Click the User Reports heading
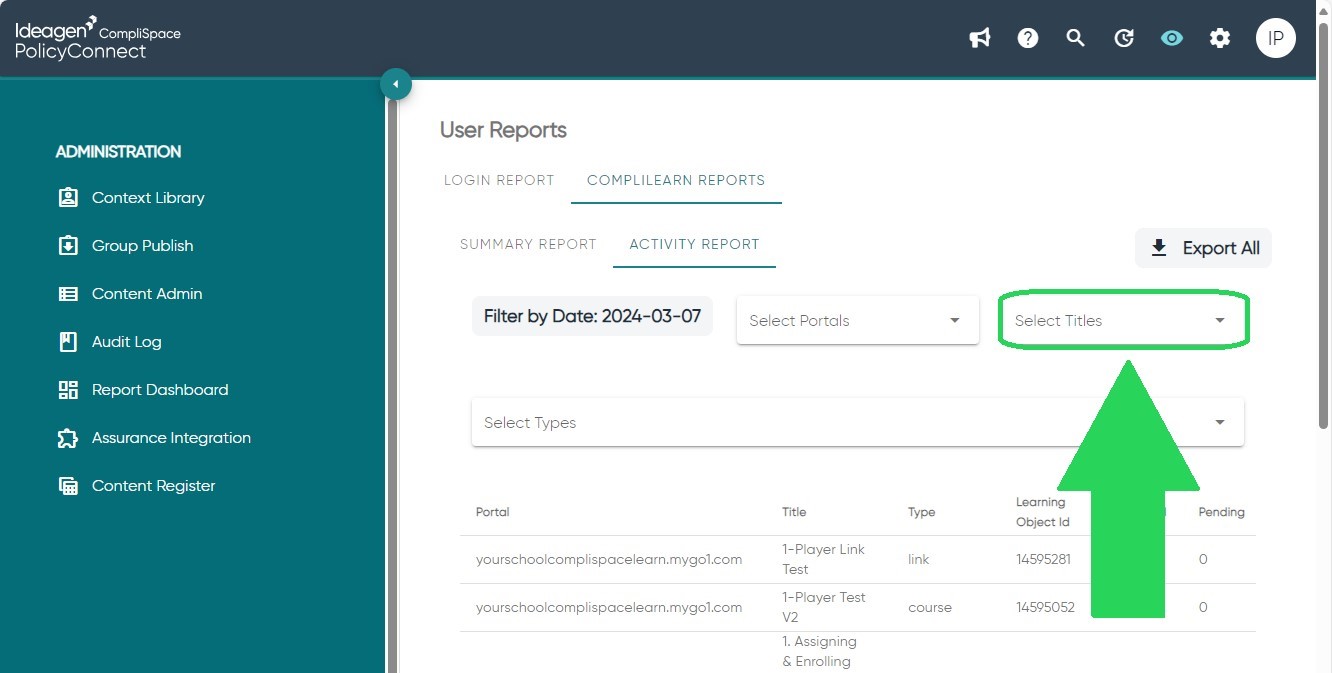This screenshot has width=1332, height=673. (503, 130)
